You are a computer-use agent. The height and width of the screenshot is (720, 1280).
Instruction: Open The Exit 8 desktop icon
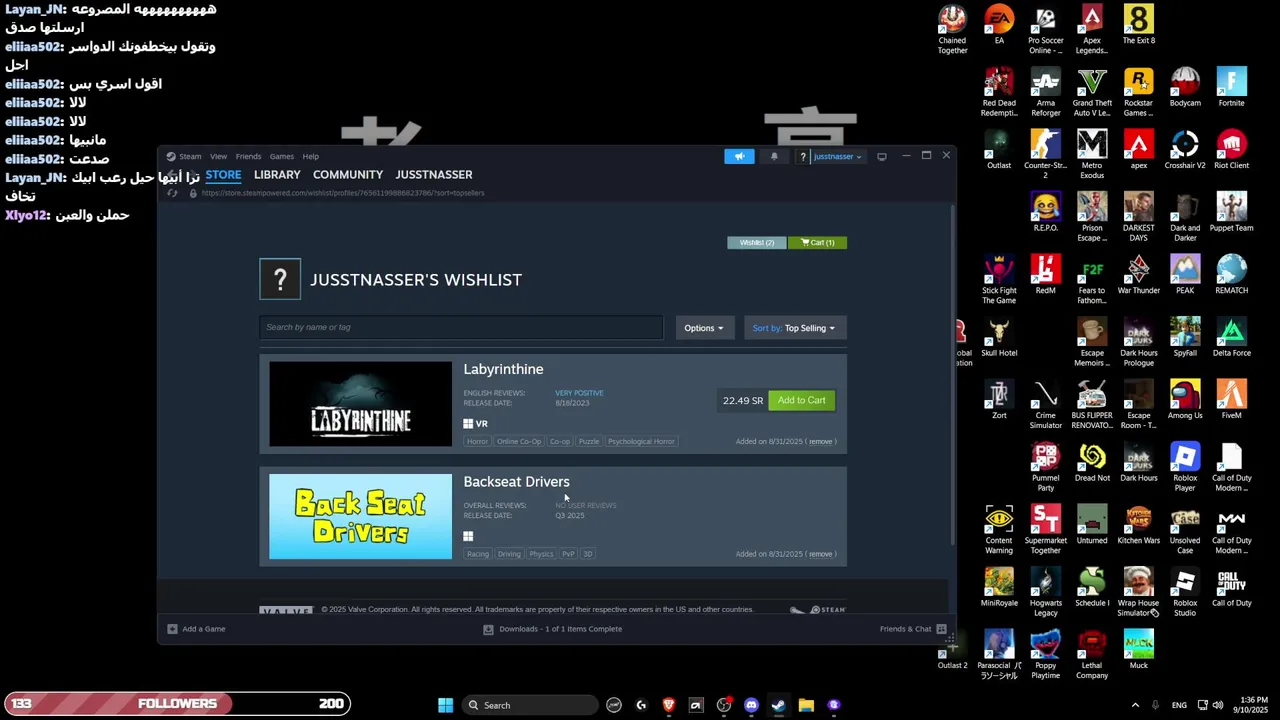(x=1138, y=26)
